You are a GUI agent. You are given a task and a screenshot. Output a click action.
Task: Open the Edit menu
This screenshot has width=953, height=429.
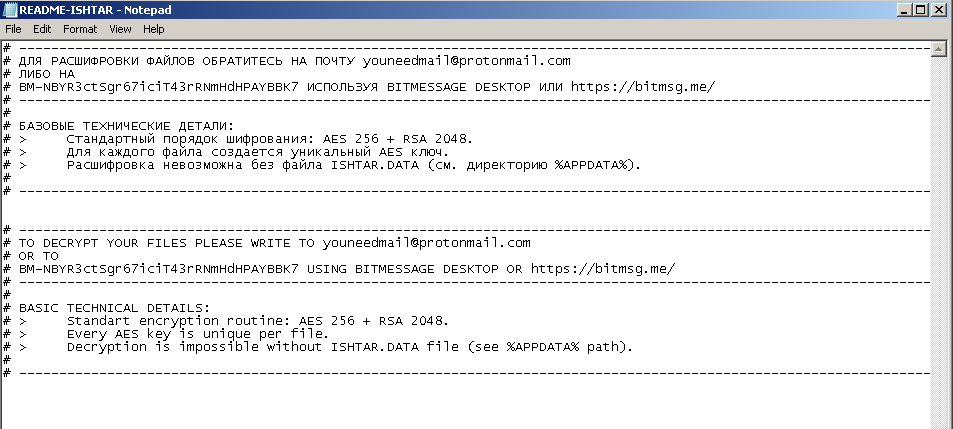[41, 29]
